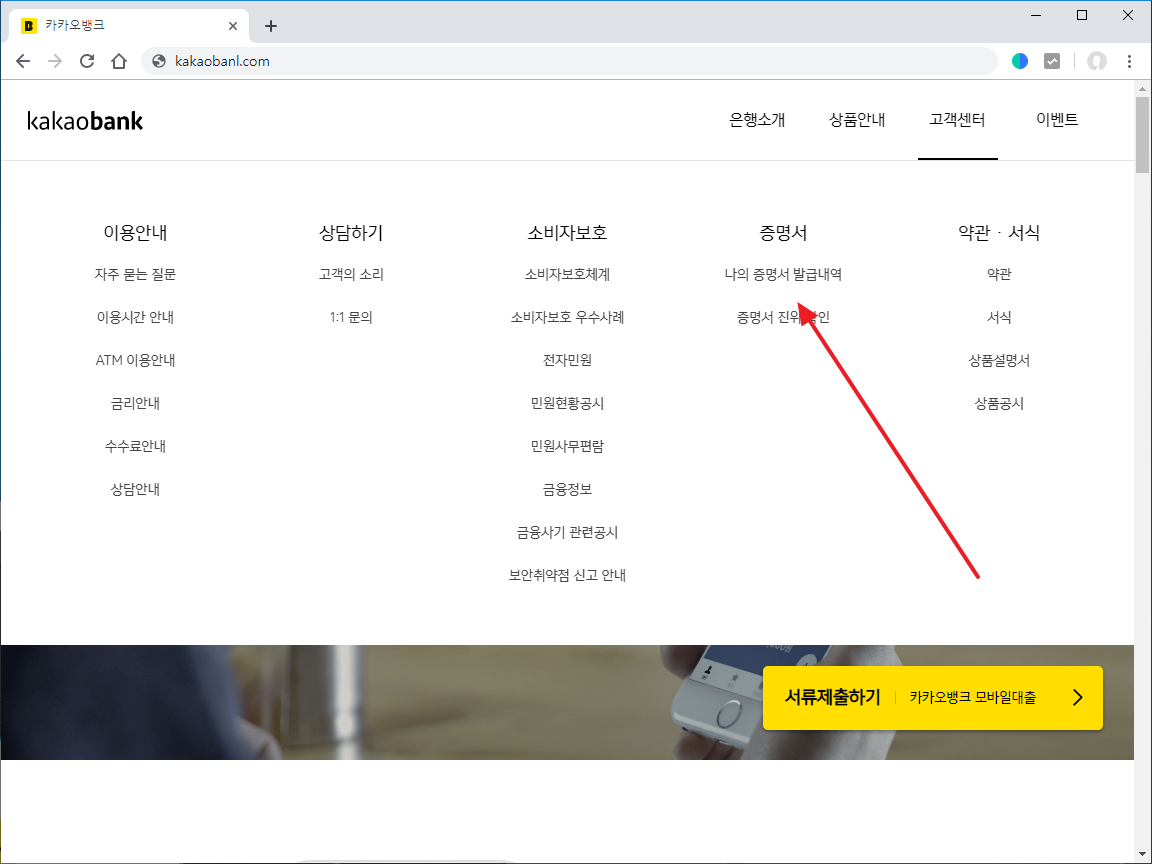The image size is (1152, 864).
Task: Click the scrollbar up arrow
Action: (x=1142, y=89)
